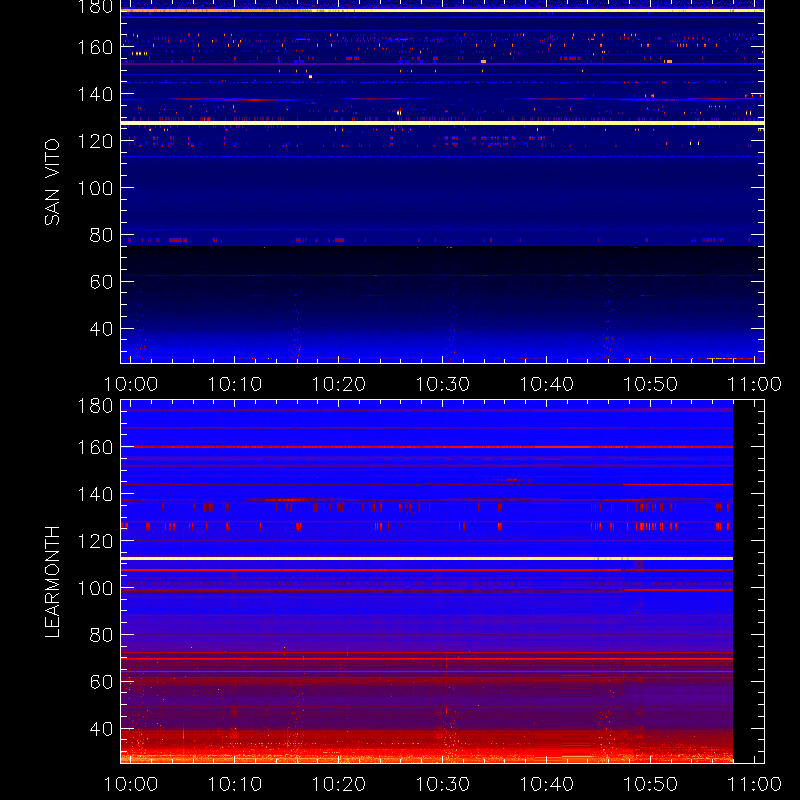Screen dimensions: 800x800
Task: Click 10:30 time label under LEARMONTH plot
Action: pos(443,784)
